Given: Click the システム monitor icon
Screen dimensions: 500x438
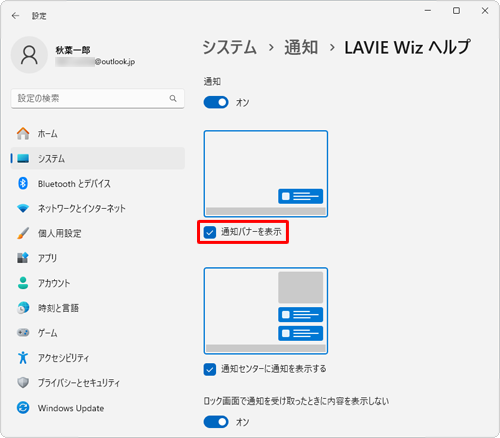Looking at the screenshot, I should (23, 158).
